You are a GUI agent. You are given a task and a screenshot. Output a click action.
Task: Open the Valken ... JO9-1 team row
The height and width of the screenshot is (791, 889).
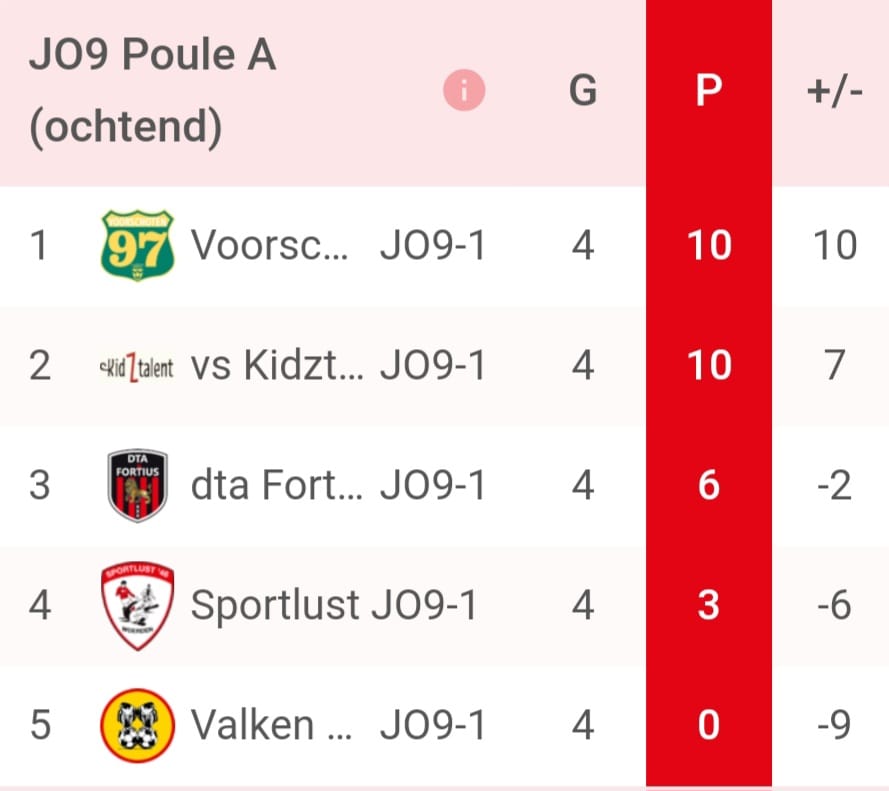[444, 725]
